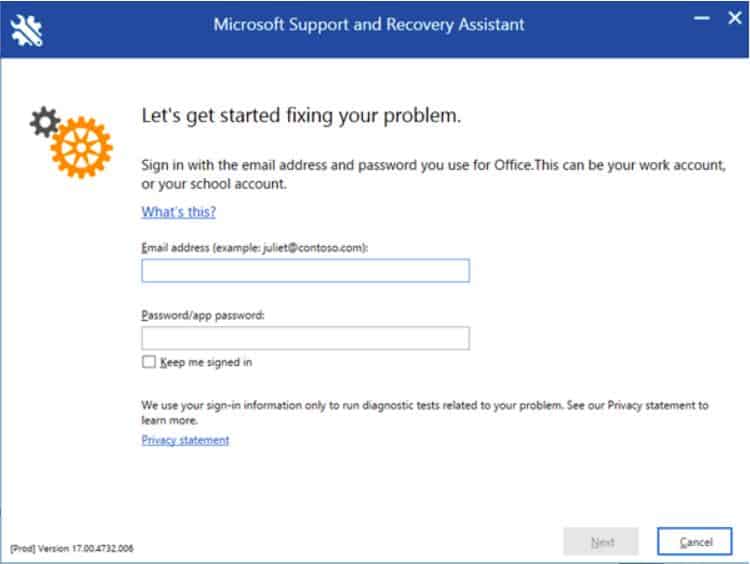Screen dimensions: 750x564
Task: Focus the Password/app password field
Action: [x=306, y=338]
